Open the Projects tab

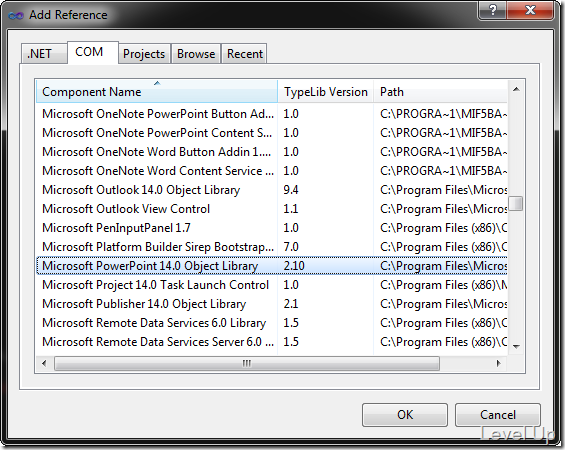[144, 54]
